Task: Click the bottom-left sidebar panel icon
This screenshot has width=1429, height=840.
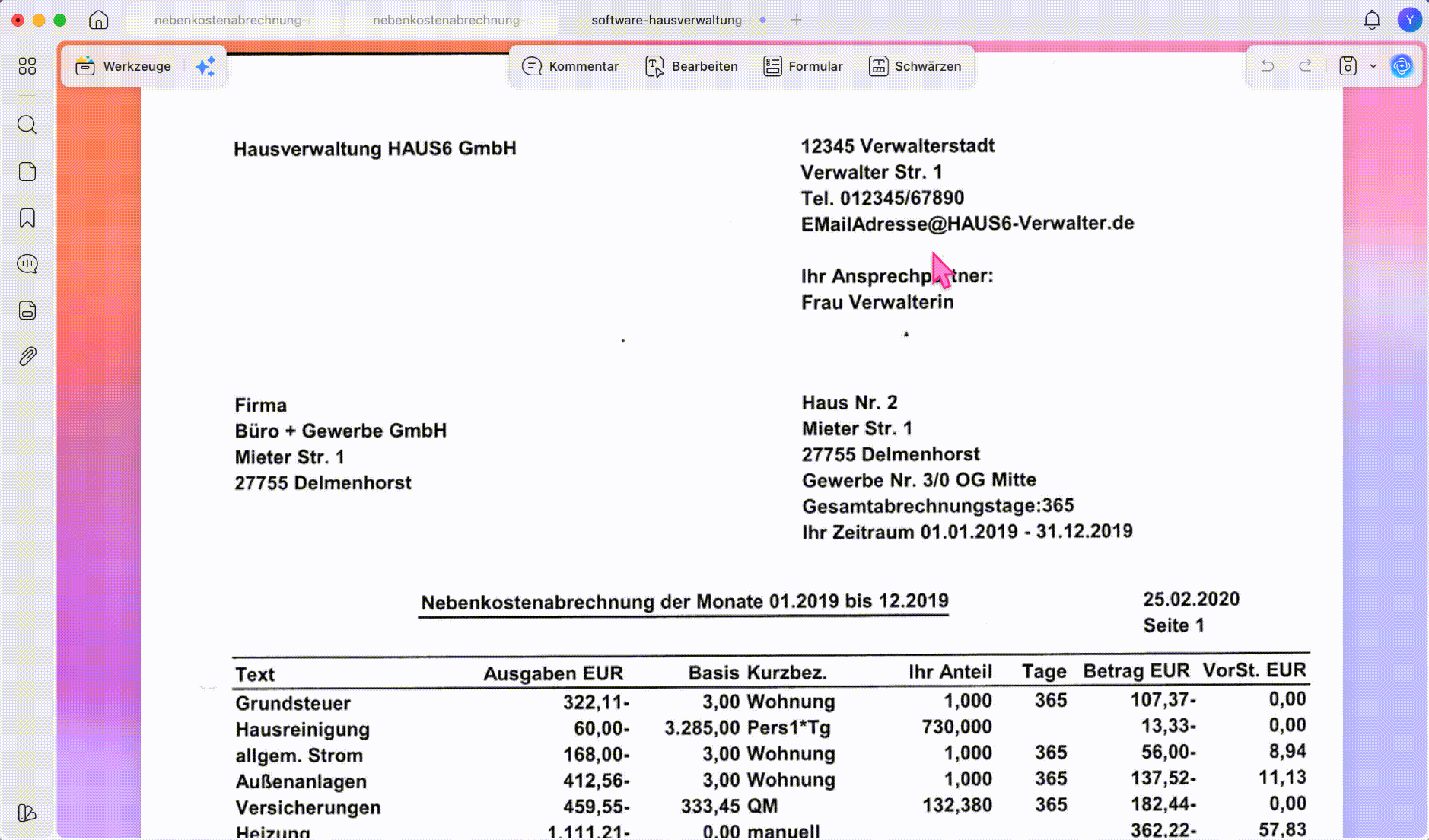Action: click(x=27, y=813)
